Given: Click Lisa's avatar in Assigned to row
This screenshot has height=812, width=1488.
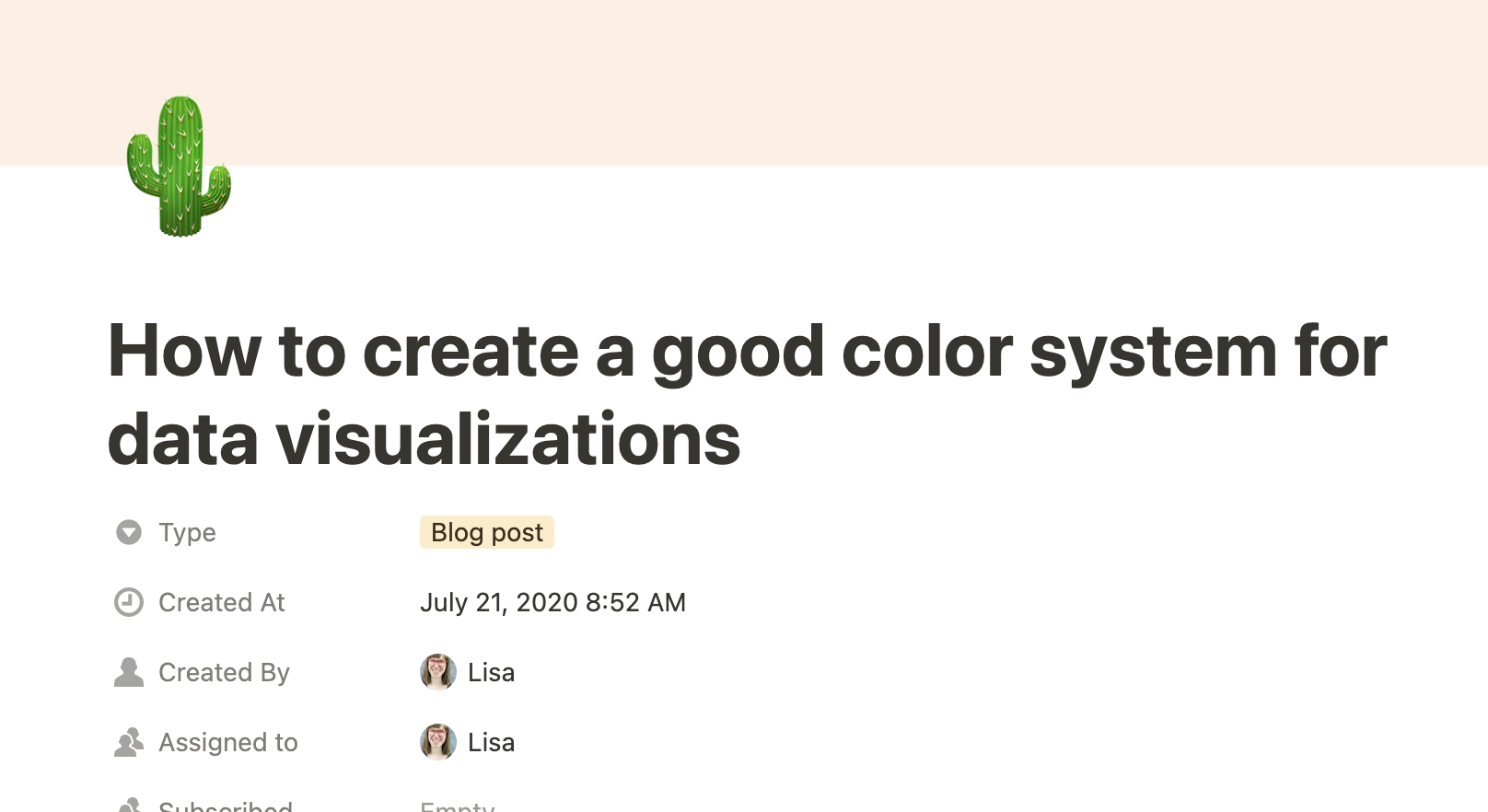Looking at the screenshot, I should point(438,742).
